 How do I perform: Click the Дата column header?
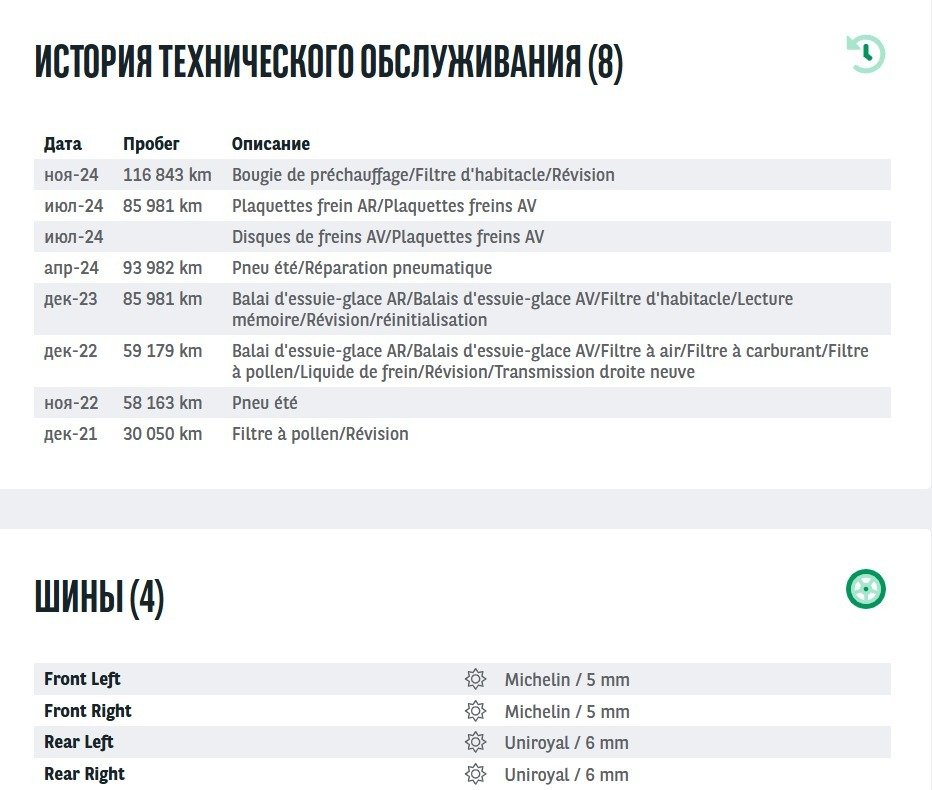pyautogui.click(x=63, y=144)
